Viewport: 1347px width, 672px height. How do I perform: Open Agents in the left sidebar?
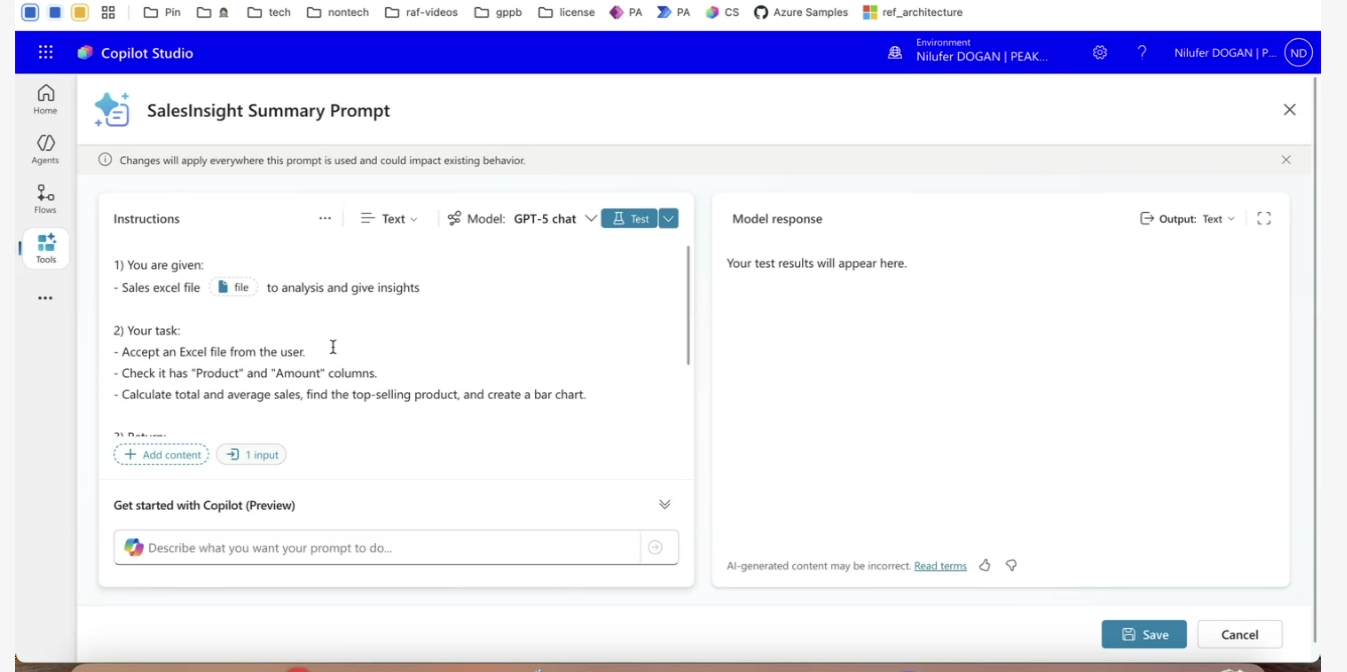click(46, 149)
